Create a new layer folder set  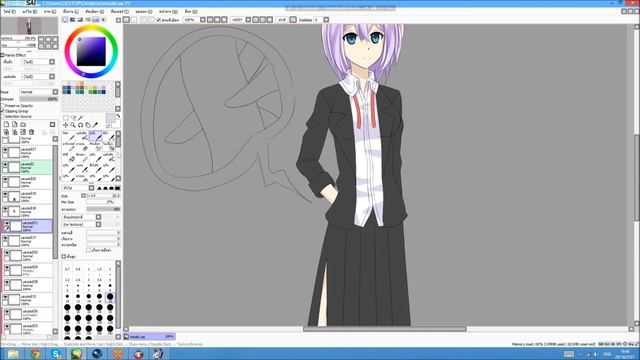[23, 124]
